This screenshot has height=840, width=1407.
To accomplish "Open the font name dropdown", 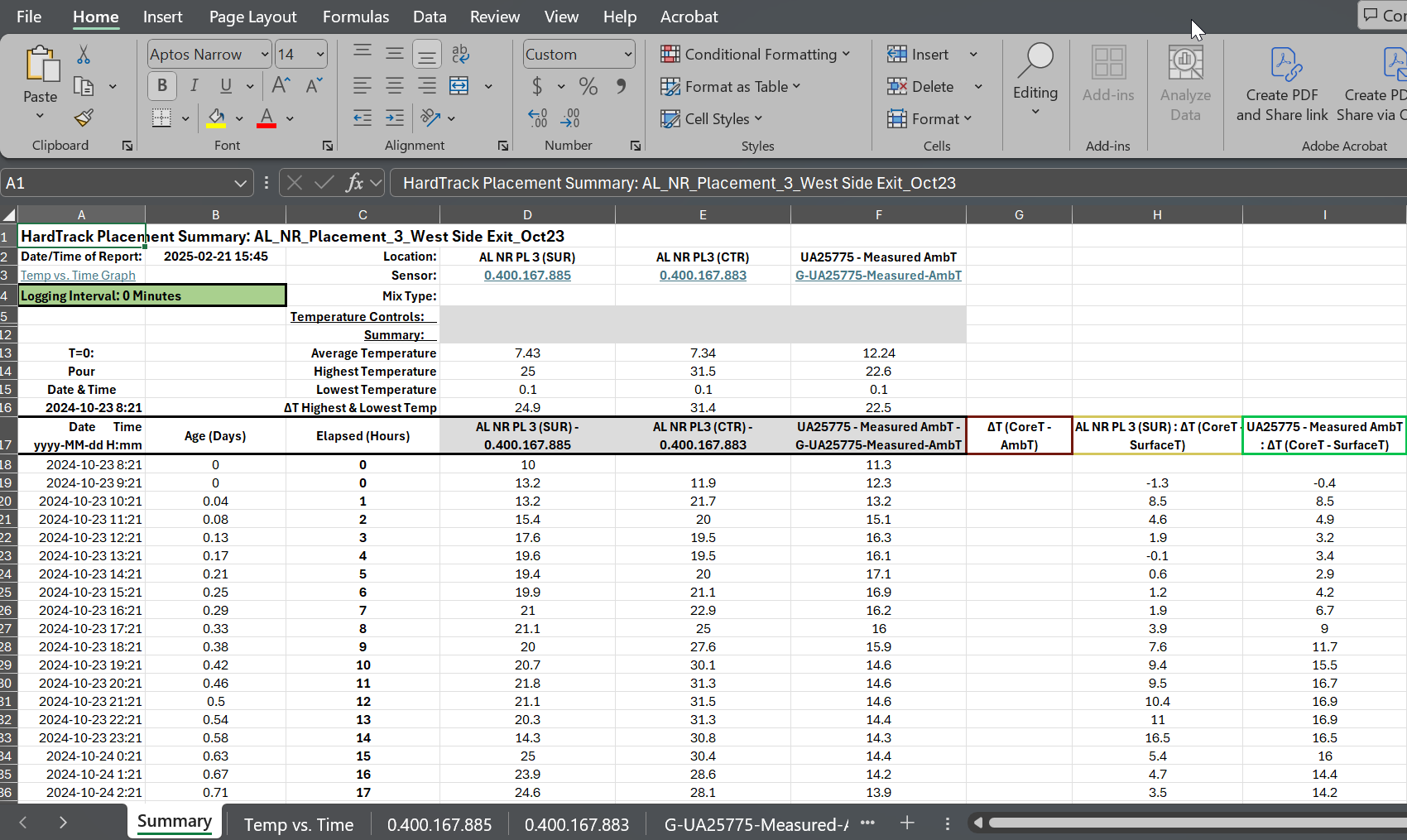I will coord(265,55).
